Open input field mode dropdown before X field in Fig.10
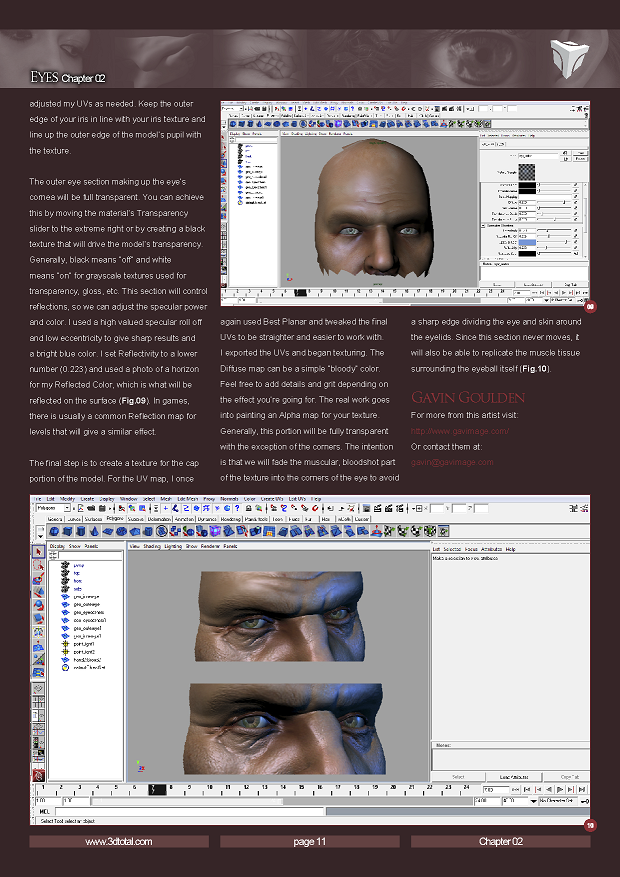 [x=413, y=508]
